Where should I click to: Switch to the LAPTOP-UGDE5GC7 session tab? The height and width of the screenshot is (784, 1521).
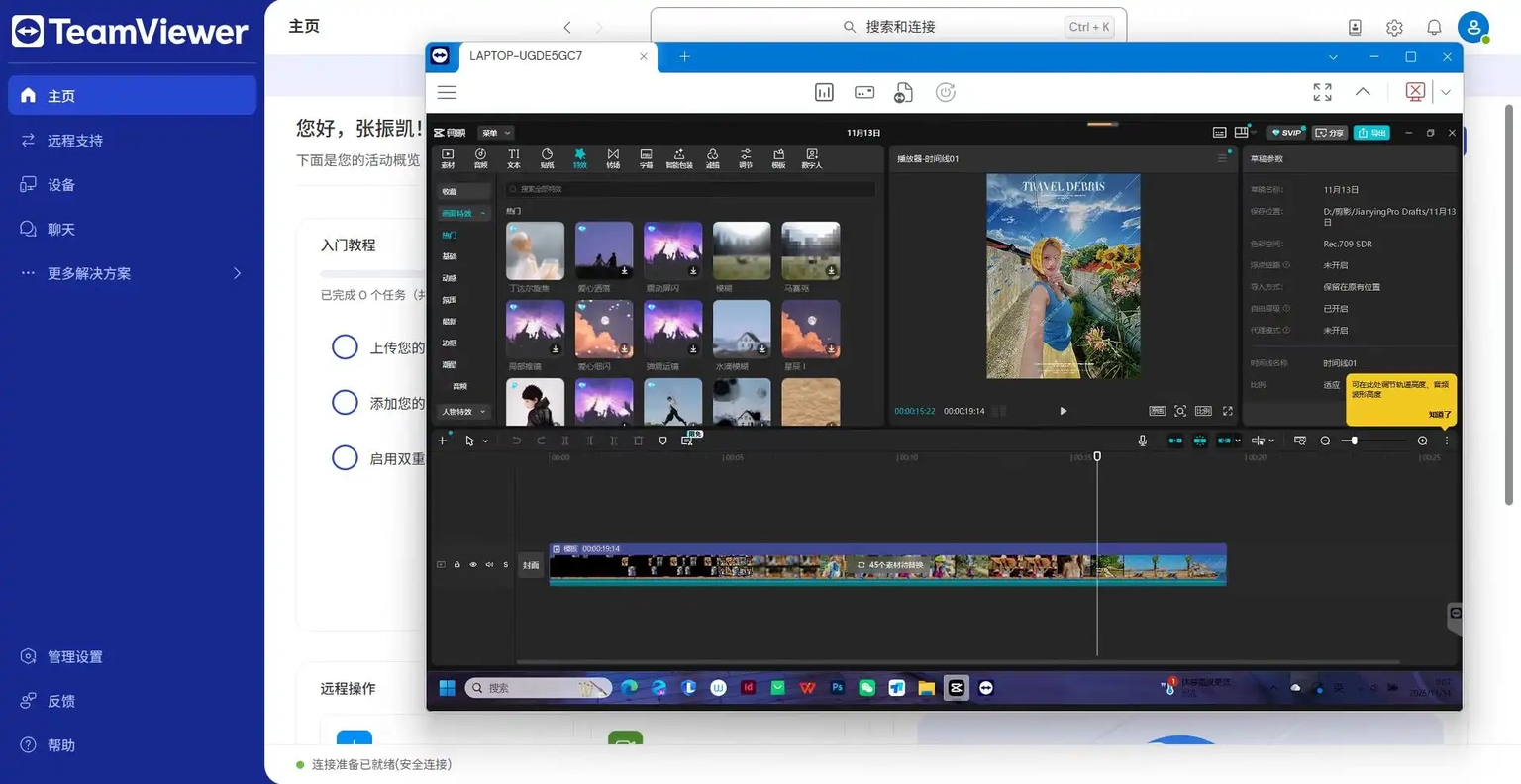[526, 56]
